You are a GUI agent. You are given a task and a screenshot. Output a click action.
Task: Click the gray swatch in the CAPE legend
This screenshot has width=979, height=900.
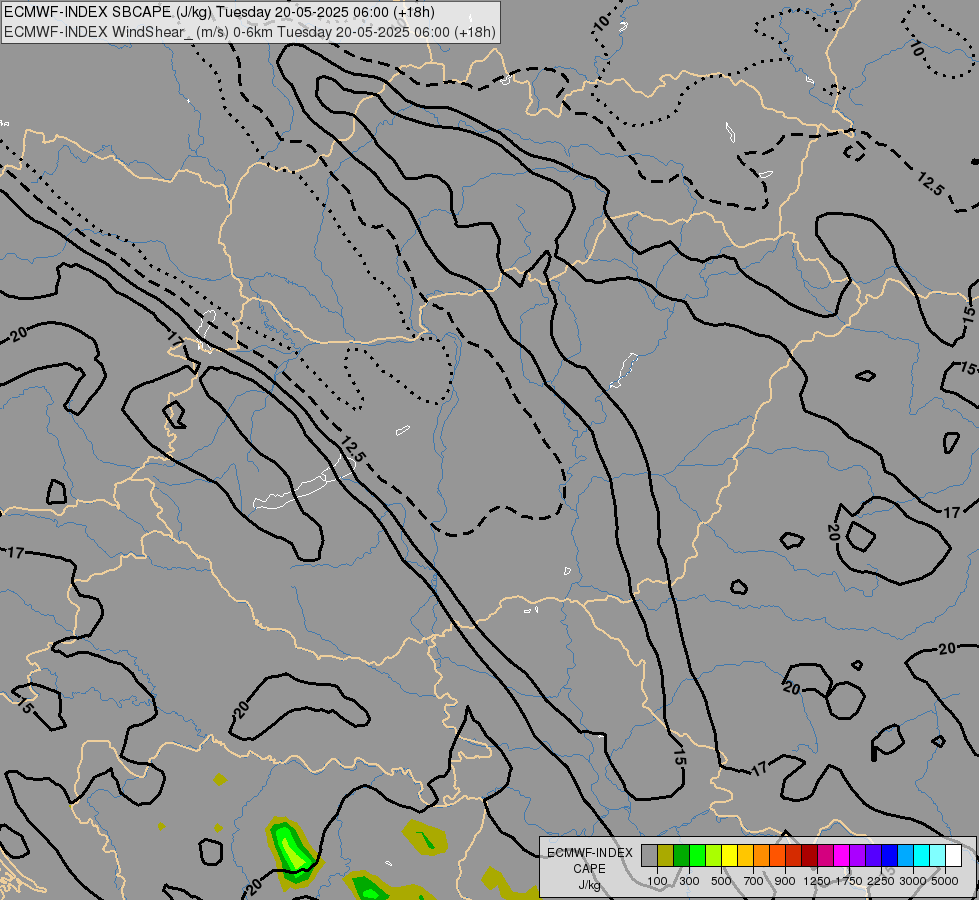[x=649, y=856]
